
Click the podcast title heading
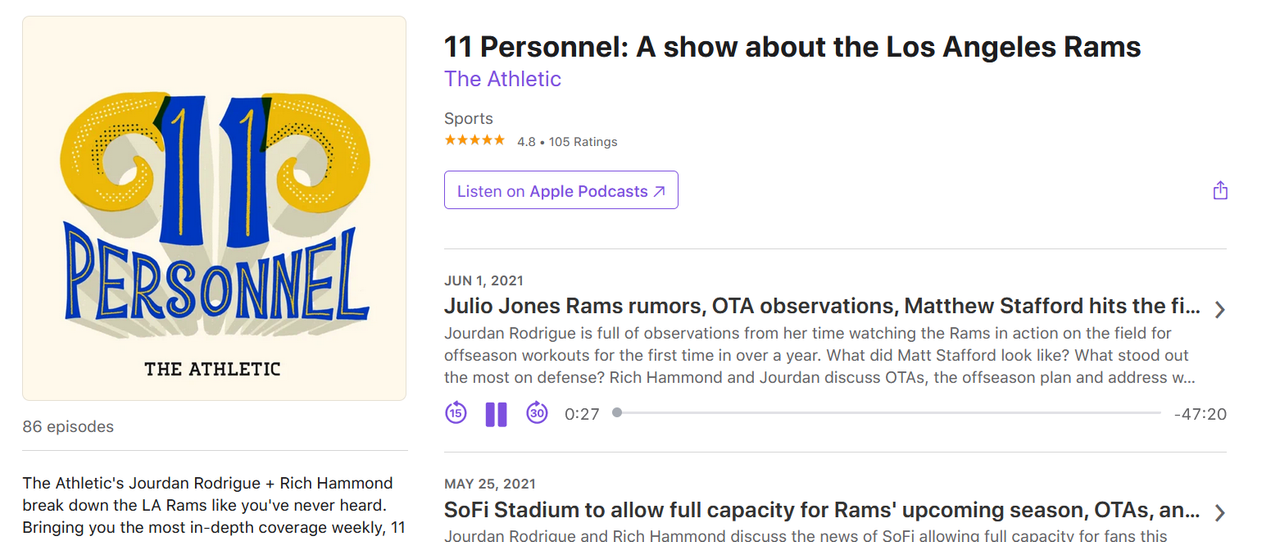(x=793, y=47)
